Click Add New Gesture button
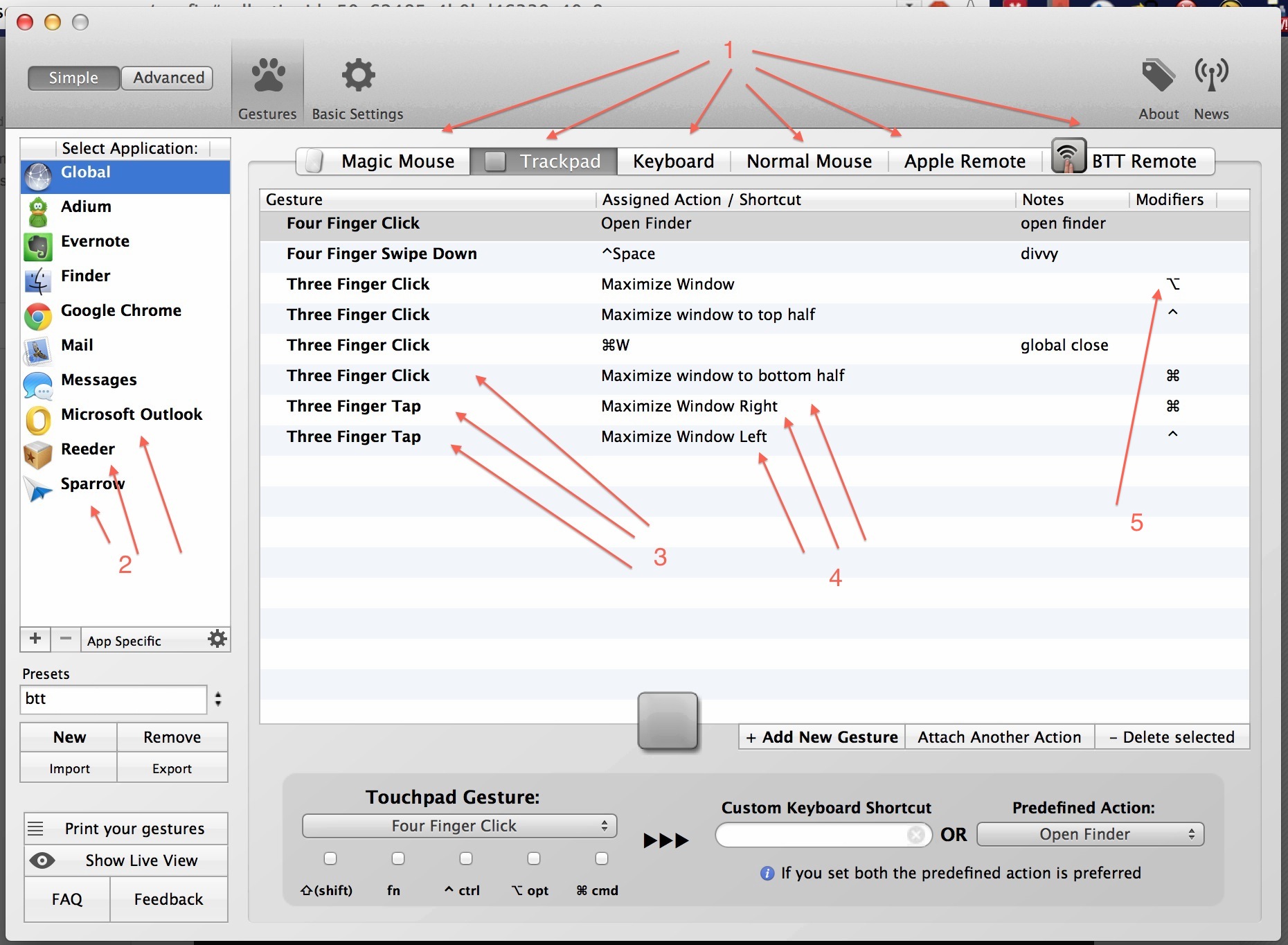This screenshot has height=945, width=1288. coord(822,737)
